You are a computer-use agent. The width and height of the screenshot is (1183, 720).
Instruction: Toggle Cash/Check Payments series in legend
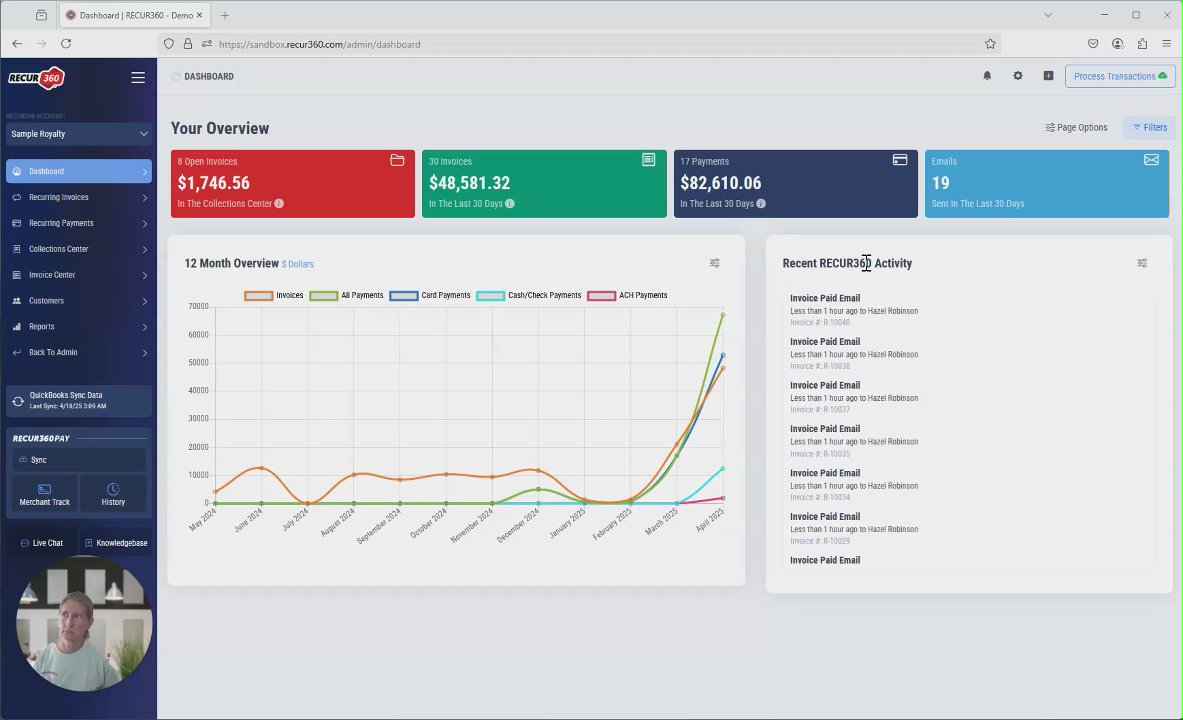(x=529, y=296)
